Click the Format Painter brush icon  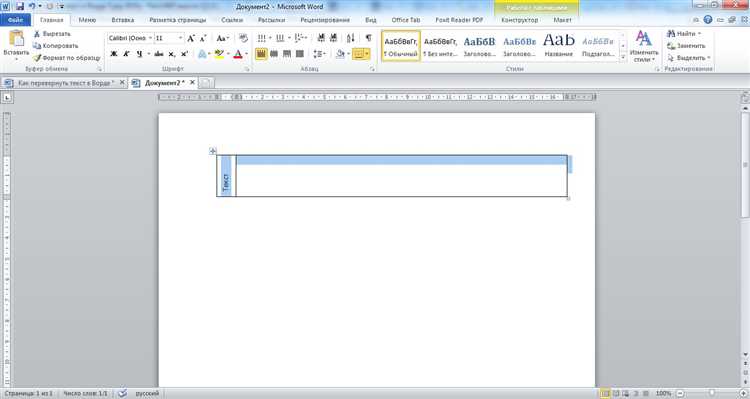click(x=37, y=58)
